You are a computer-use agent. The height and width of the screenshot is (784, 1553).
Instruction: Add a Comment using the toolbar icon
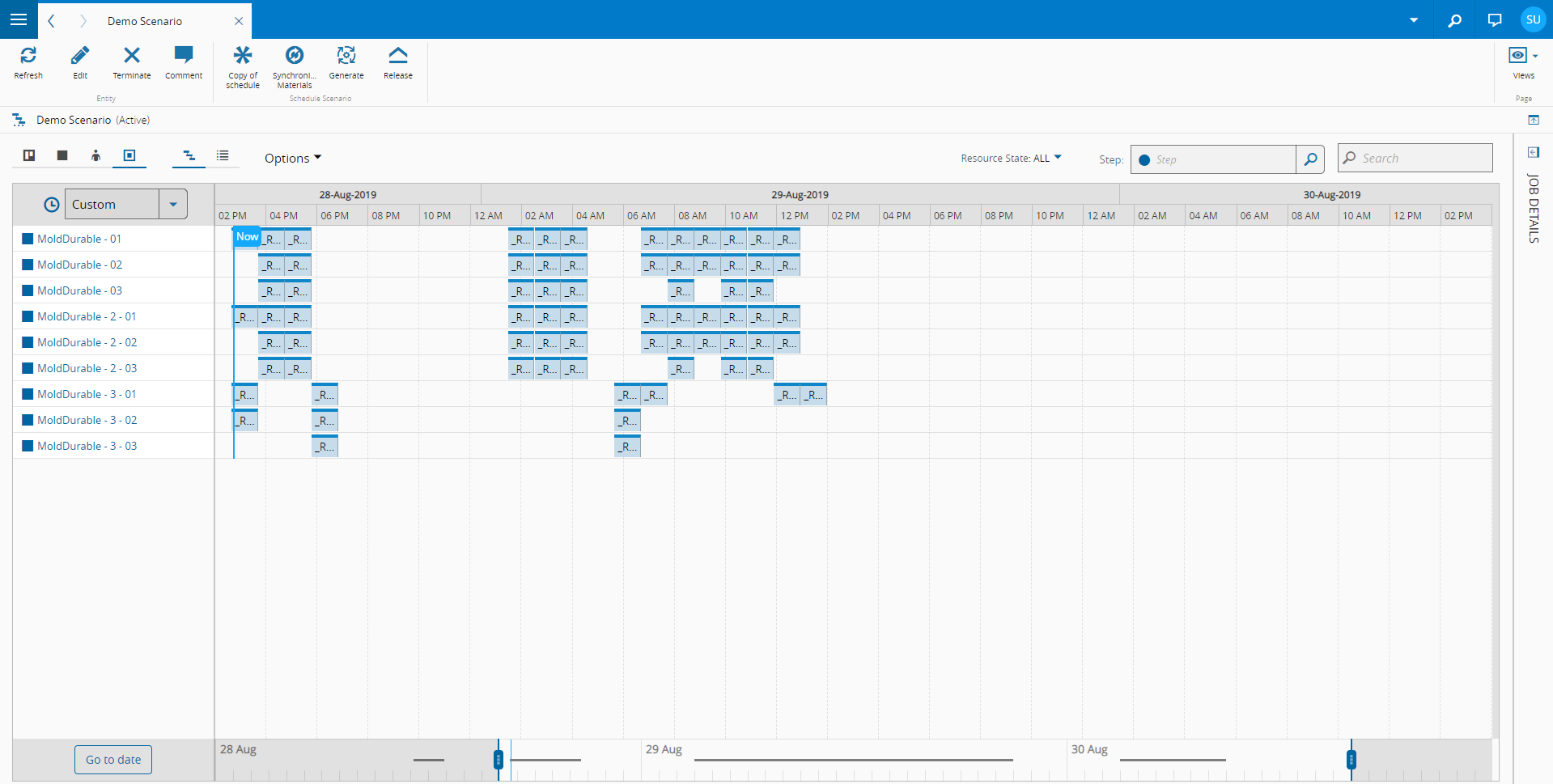pyautogui.click(x=184, y=56)
